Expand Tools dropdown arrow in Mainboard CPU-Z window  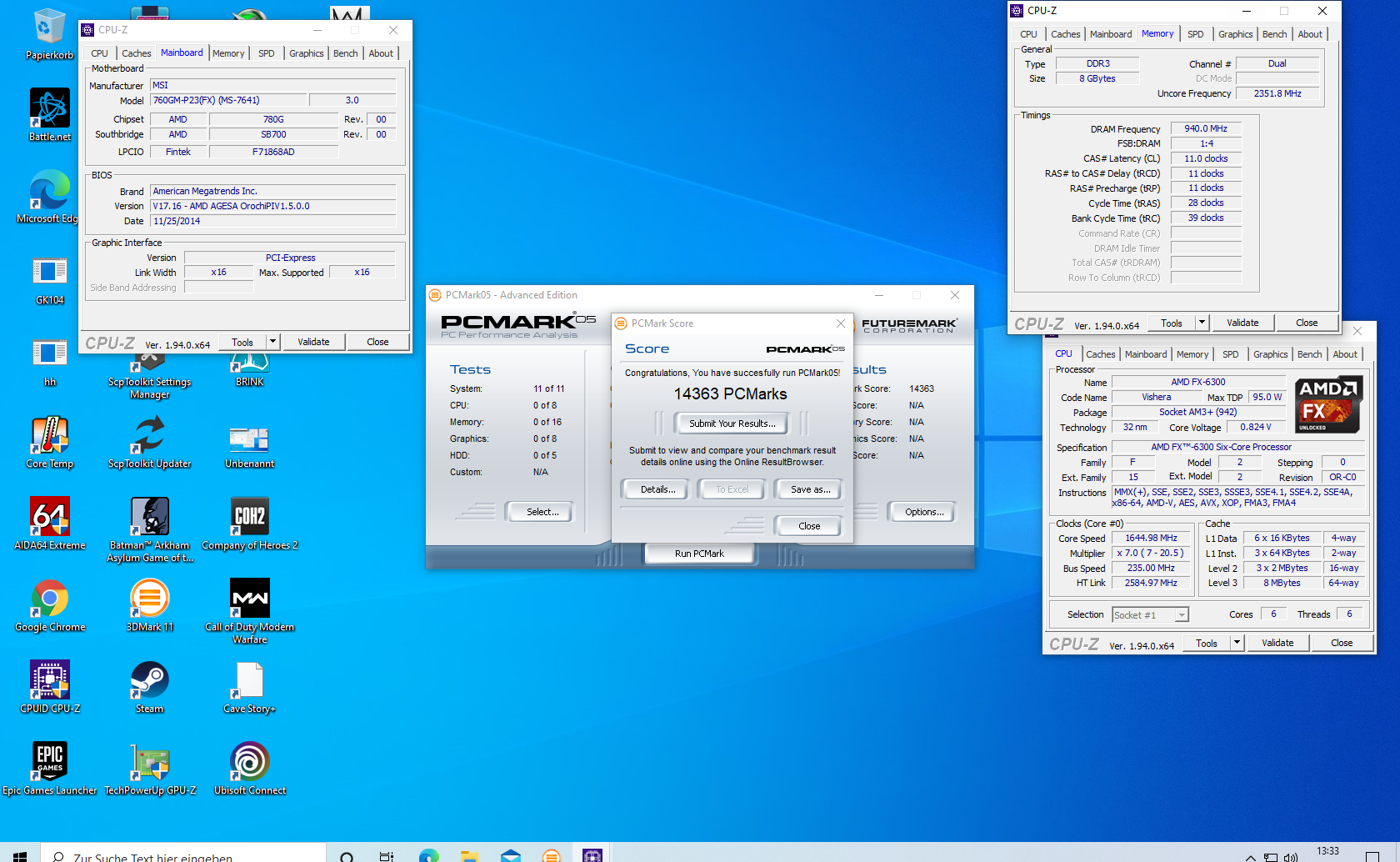coord(272,342)
